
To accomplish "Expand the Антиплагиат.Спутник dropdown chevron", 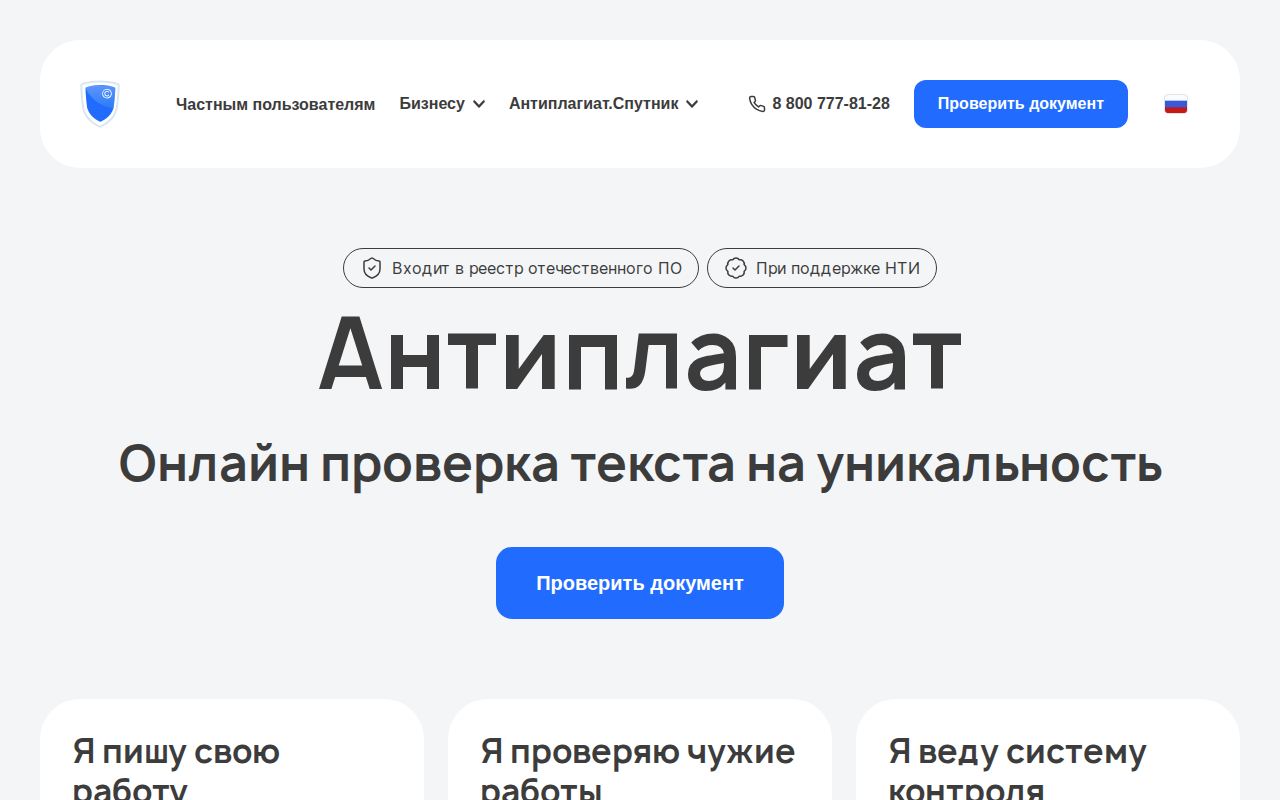I will 692,104.
